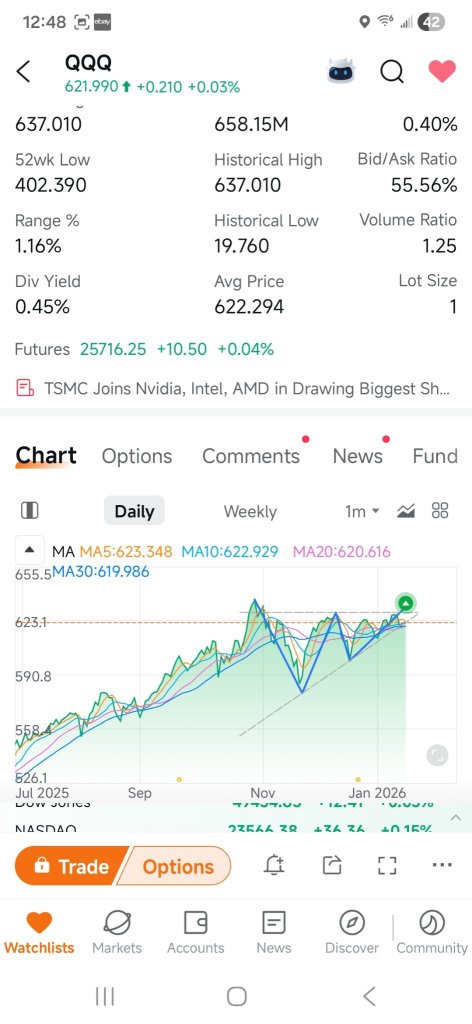This screenshot has width=472, height=1024.
Task: Open the four-square chart settings icon
Action: click(x=441, y=511)
